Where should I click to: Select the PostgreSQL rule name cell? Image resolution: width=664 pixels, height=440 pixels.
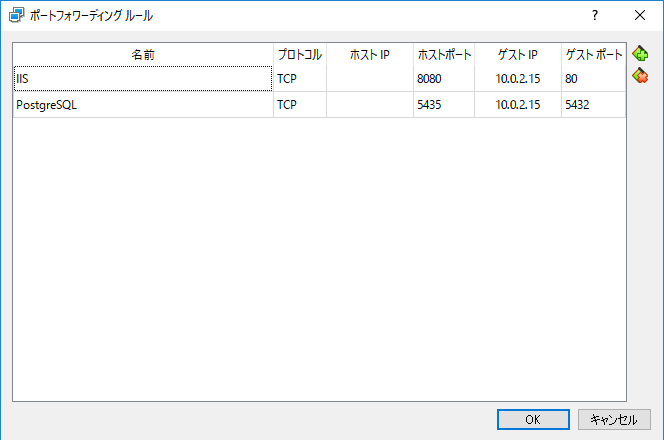pyautogui.click(x=142, y=105)
